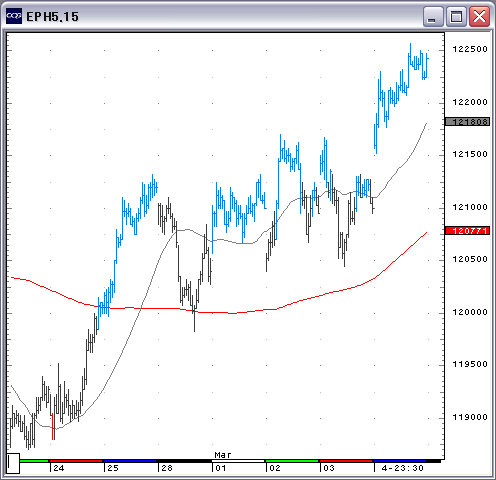Click the CQG logo icon in title bar
This screenshot has height=480, width=496.
point(14,16)
